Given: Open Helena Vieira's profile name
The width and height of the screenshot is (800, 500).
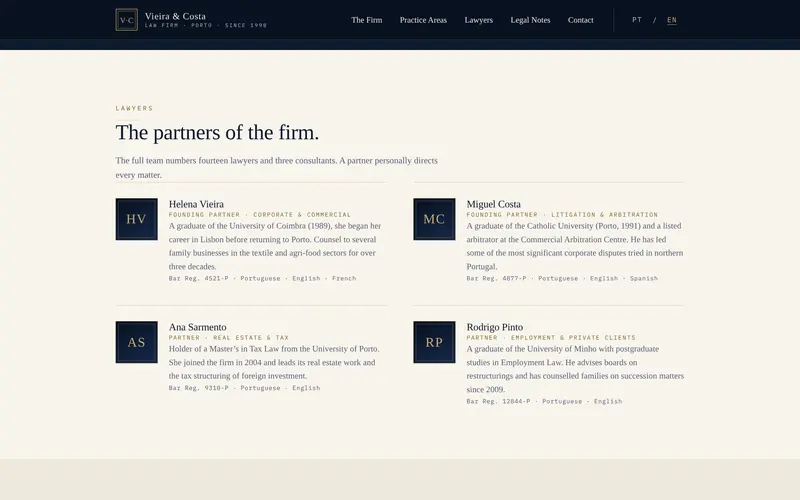Looking at the screenshot, I should tap(196, 204).
